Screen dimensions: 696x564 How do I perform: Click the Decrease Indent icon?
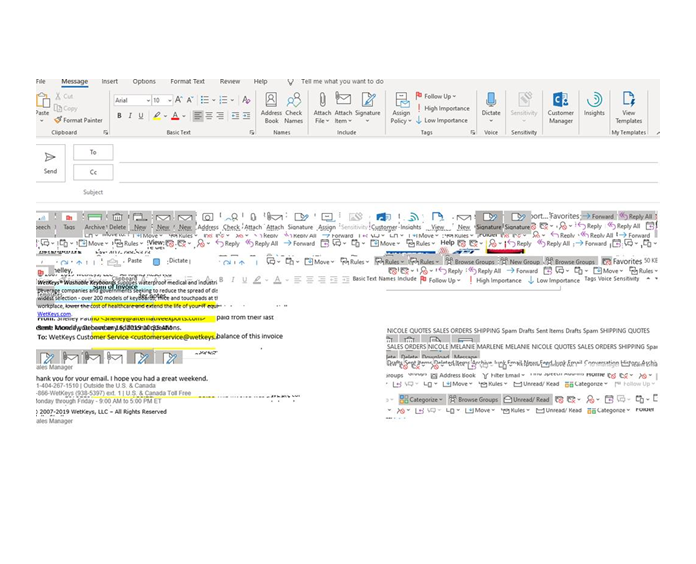point(235,116)
